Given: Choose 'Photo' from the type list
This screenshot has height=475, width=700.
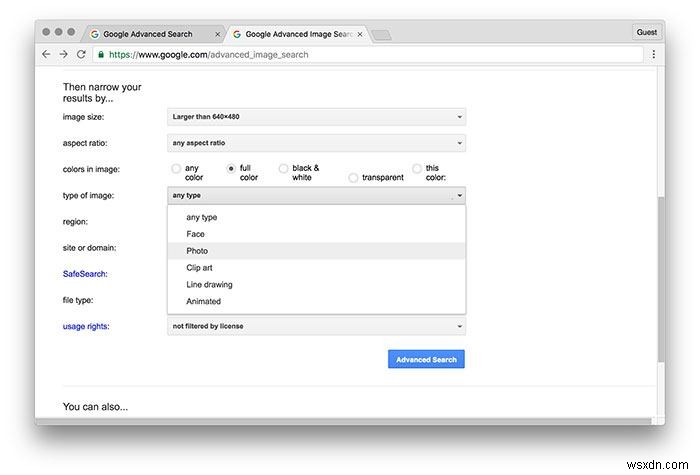Looking at the screenshot, I should pos(317,251).
